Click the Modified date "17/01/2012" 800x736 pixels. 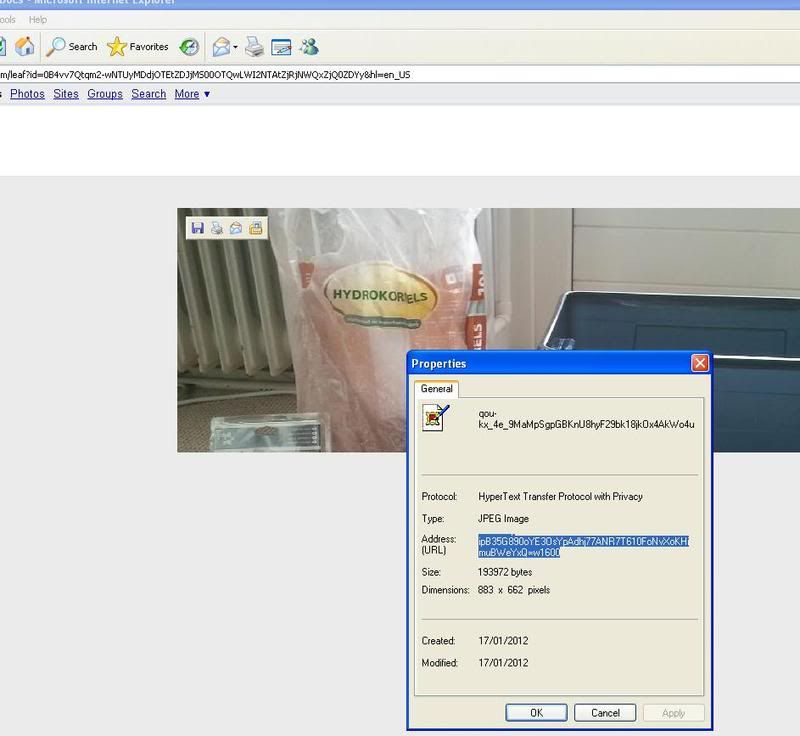pos(503,663)
